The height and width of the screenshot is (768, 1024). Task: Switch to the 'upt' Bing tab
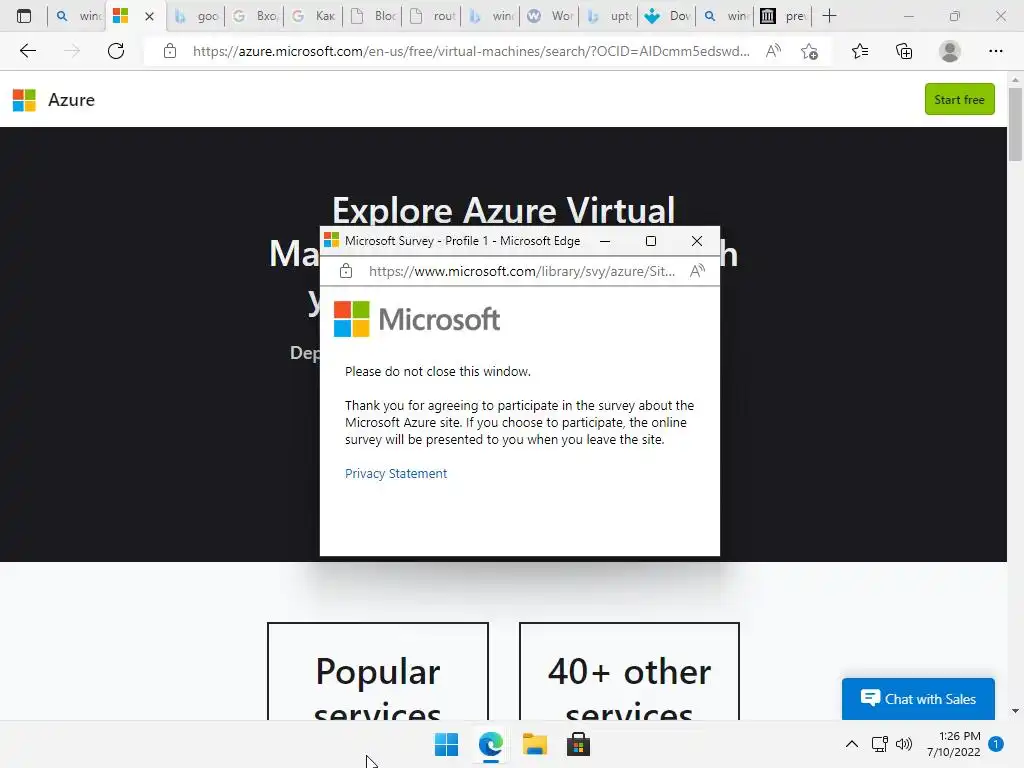point(608,16)
